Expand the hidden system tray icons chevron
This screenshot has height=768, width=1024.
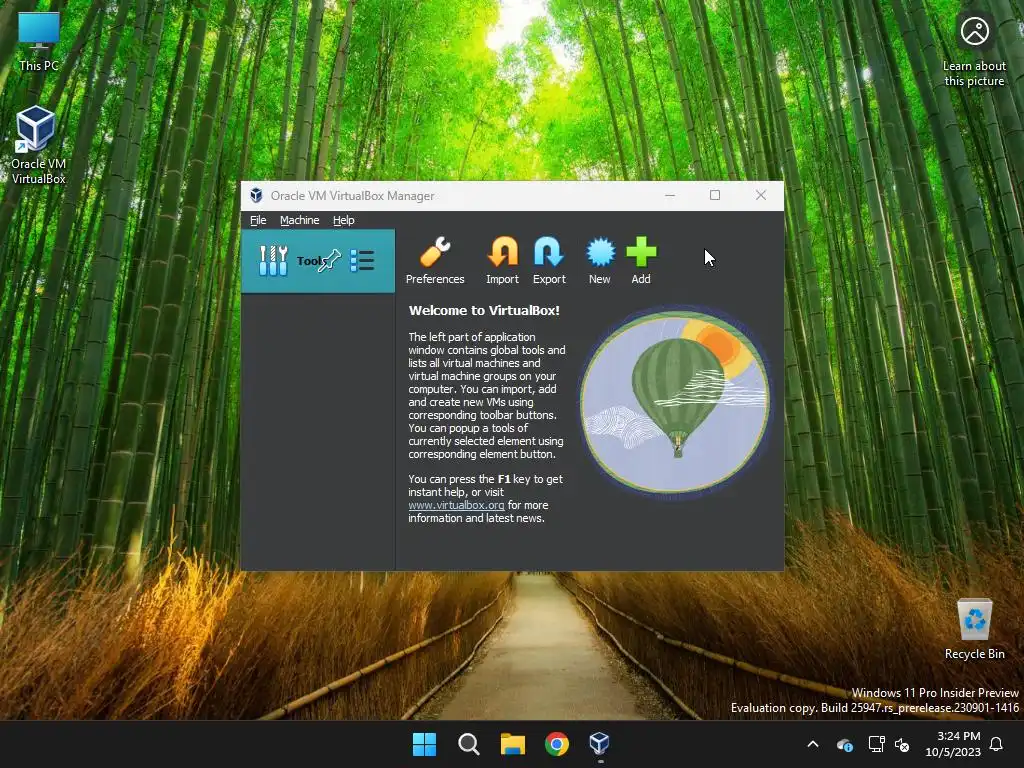813,744
